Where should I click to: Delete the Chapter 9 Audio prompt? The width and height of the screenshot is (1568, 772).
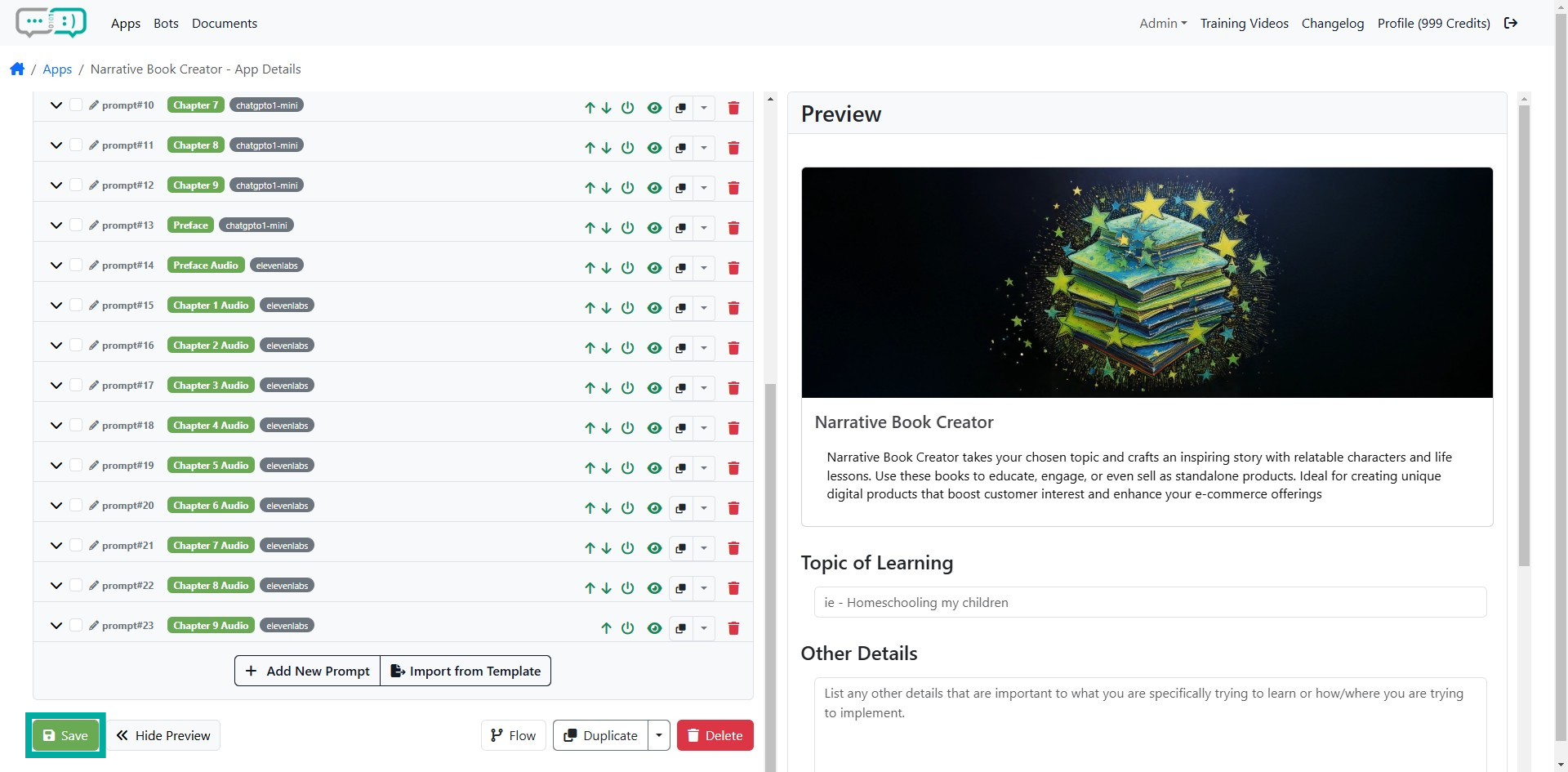pyautogui.click(x=733, y=628)
